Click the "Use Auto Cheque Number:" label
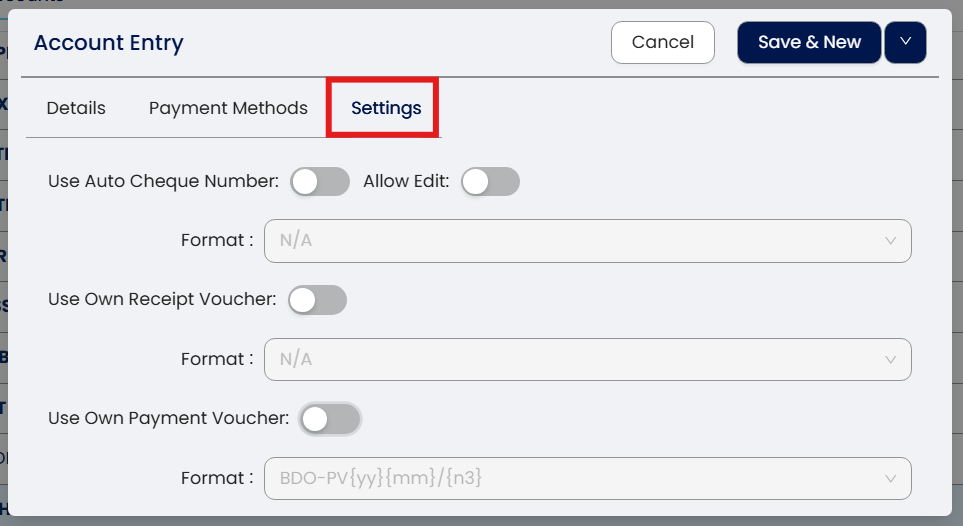The height and width of the screenshot is (526, 963). [x=163, y=182]
